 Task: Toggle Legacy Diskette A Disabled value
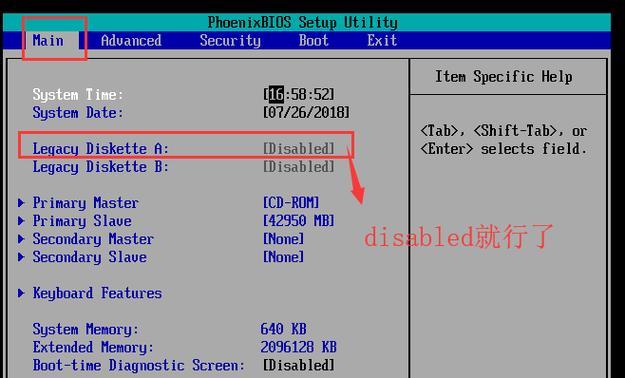299,149
